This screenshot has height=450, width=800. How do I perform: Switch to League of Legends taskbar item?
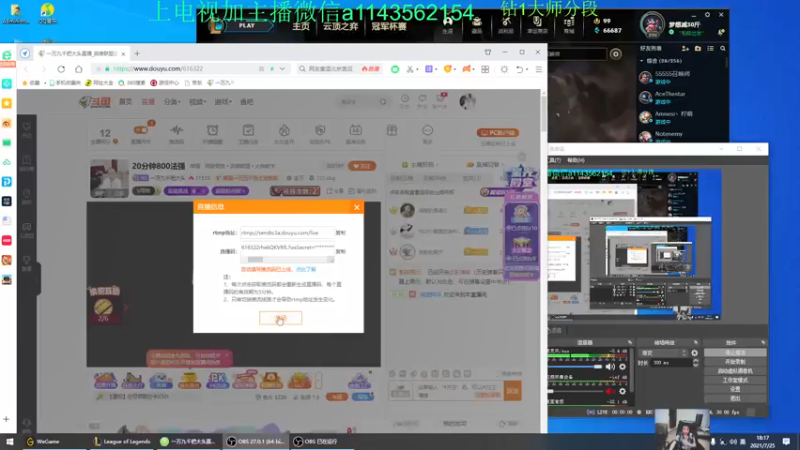pyautogui.click(x=122, y=441)
